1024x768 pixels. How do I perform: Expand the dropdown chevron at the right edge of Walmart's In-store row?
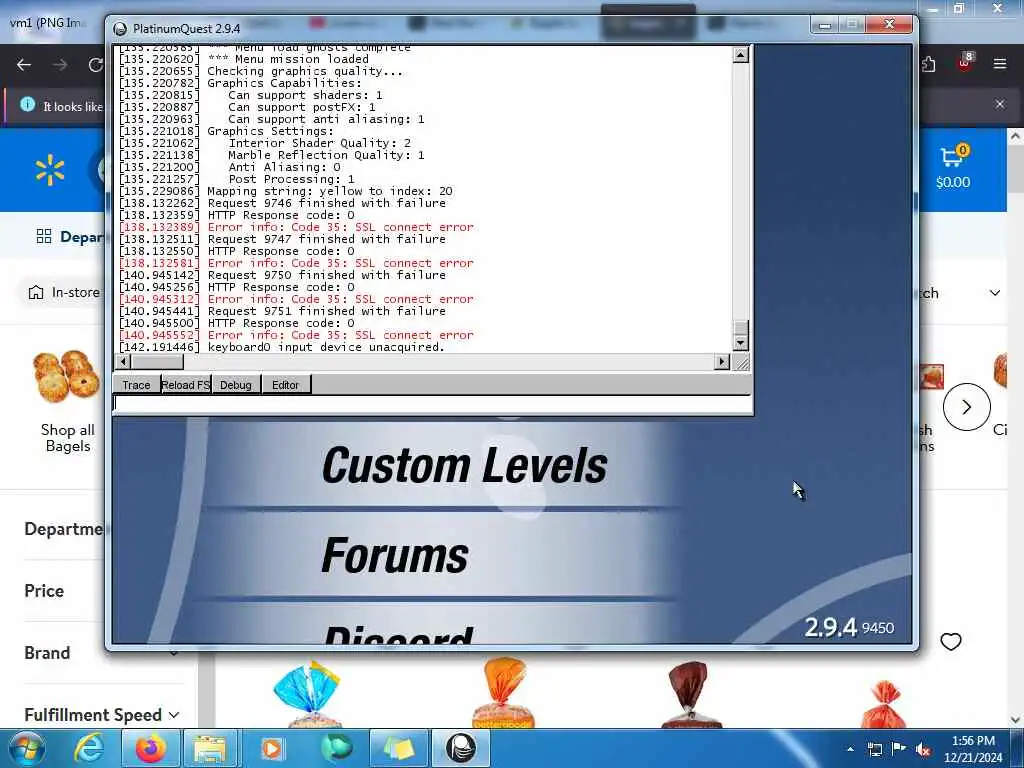click(x=995, y=293)
